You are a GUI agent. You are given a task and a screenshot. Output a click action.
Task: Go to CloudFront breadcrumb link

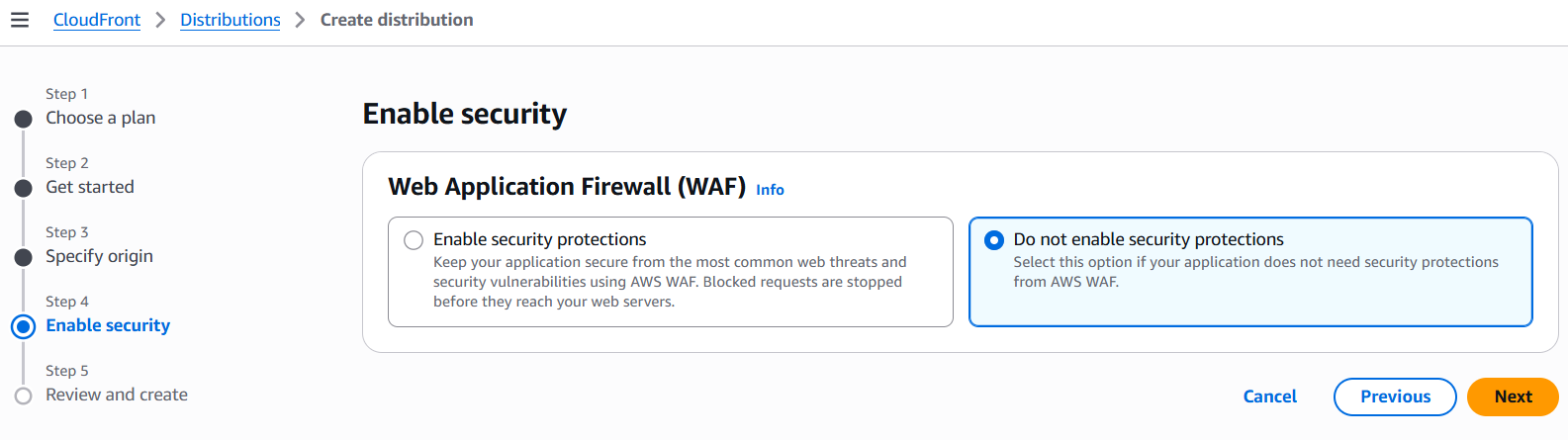pyautogui.click(x=97, y=20)
